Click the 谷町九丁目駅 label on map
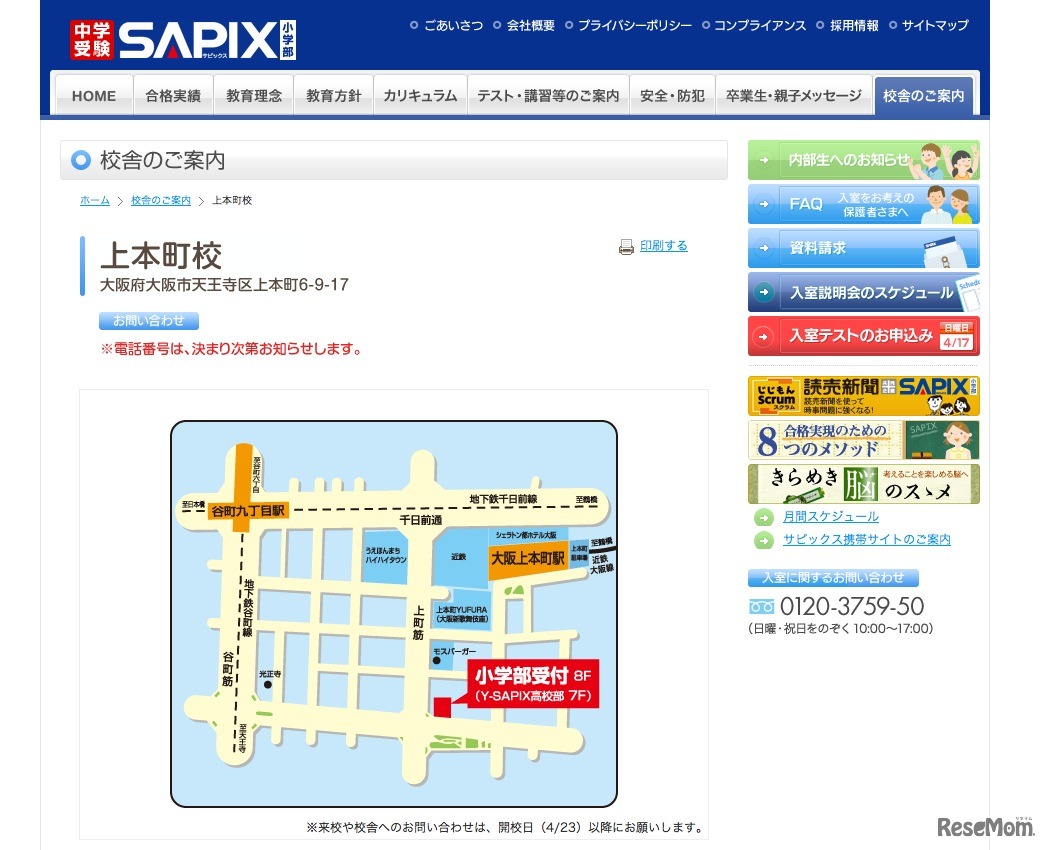This screenshot has width=1048, height=850. [248, 511]
